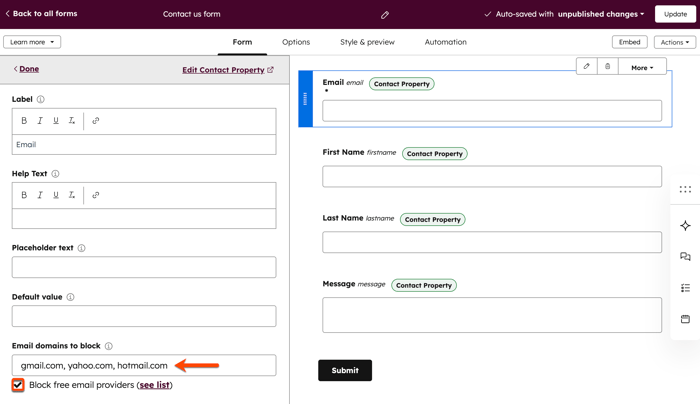Click the Update button

point(675,14)
